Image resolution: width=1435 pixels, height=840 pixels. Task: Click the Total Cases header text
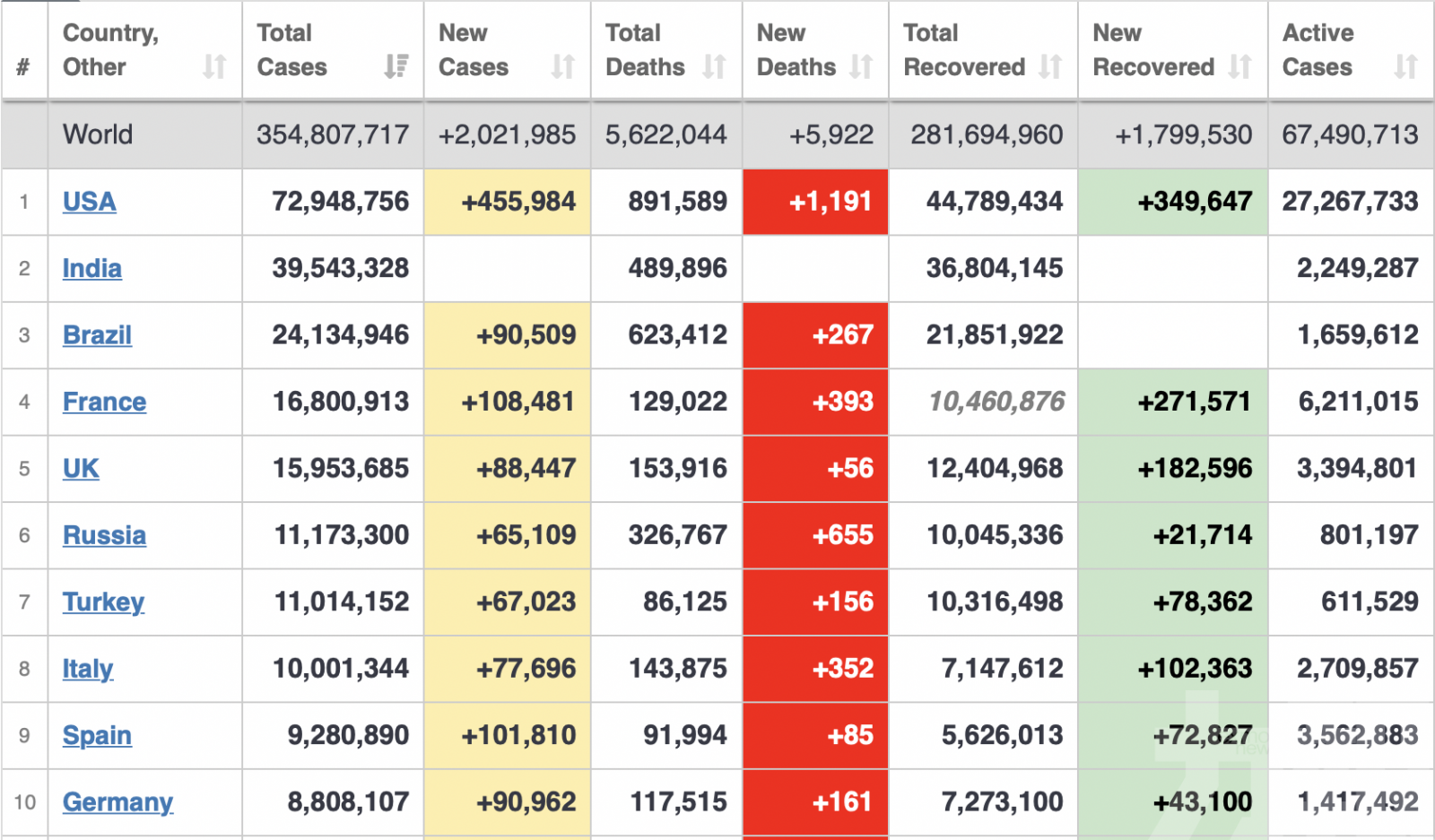coord(291,49)
